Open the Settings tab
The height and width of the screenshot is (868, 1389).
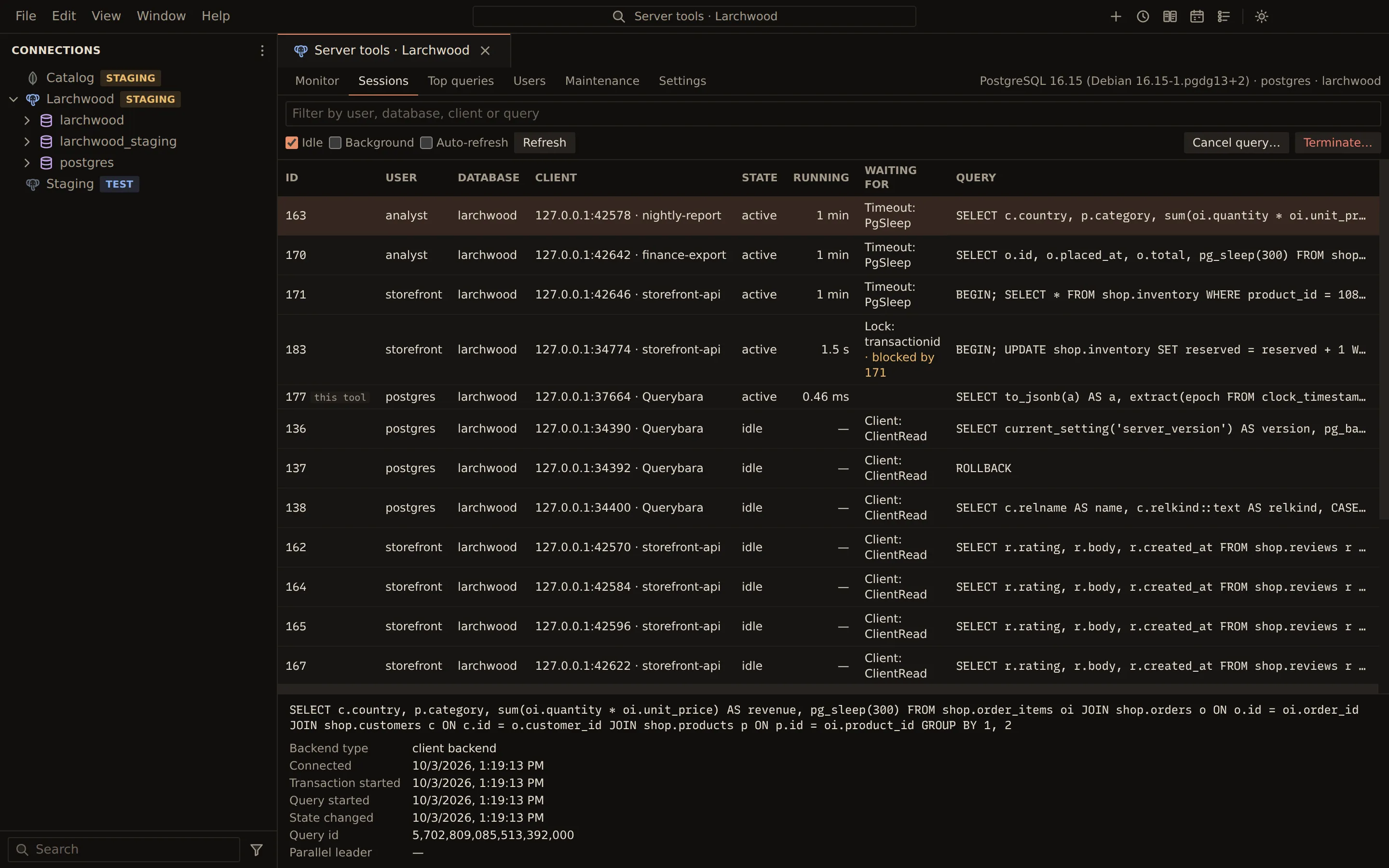(682, 81)
